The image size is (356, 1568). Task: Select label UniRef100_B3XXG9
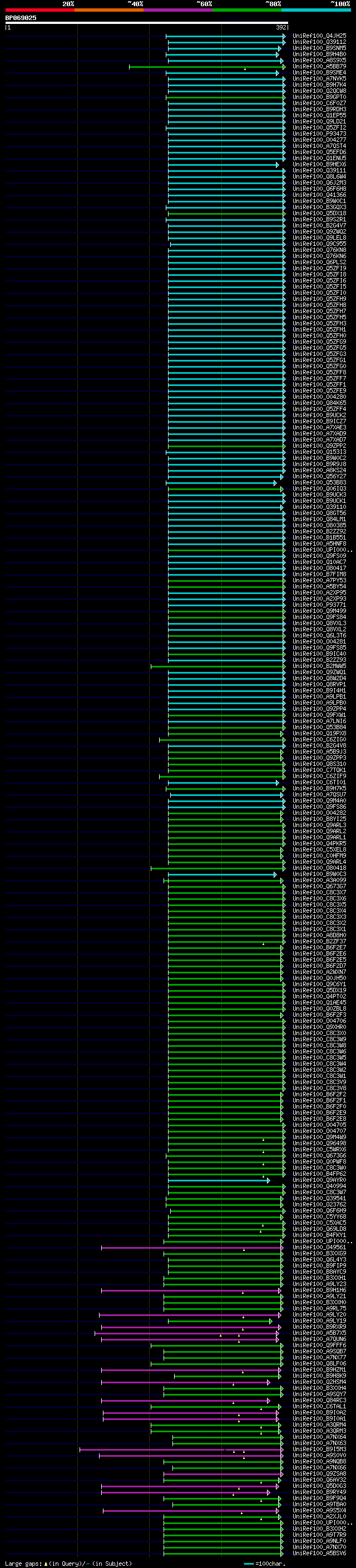tap(319, 1253)
